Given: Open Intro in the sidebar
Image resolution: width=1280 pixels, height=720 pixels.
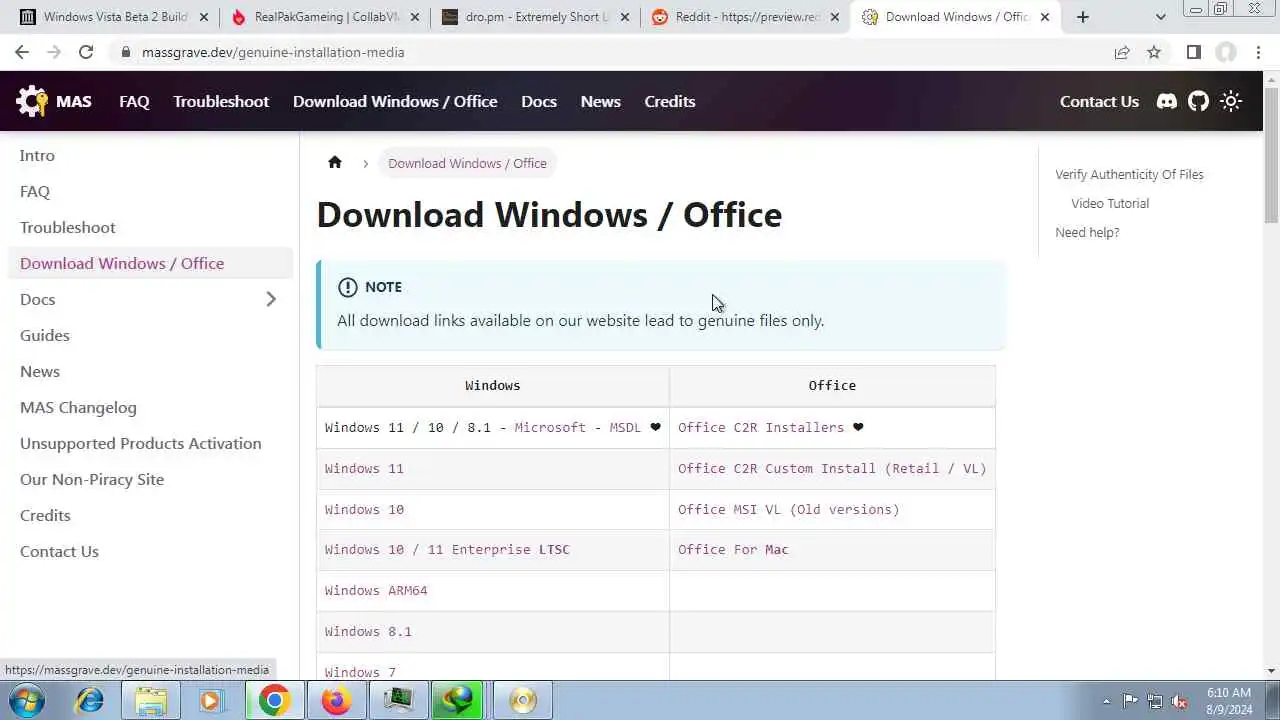Looking at the screenshot, I should click(150, 155).
